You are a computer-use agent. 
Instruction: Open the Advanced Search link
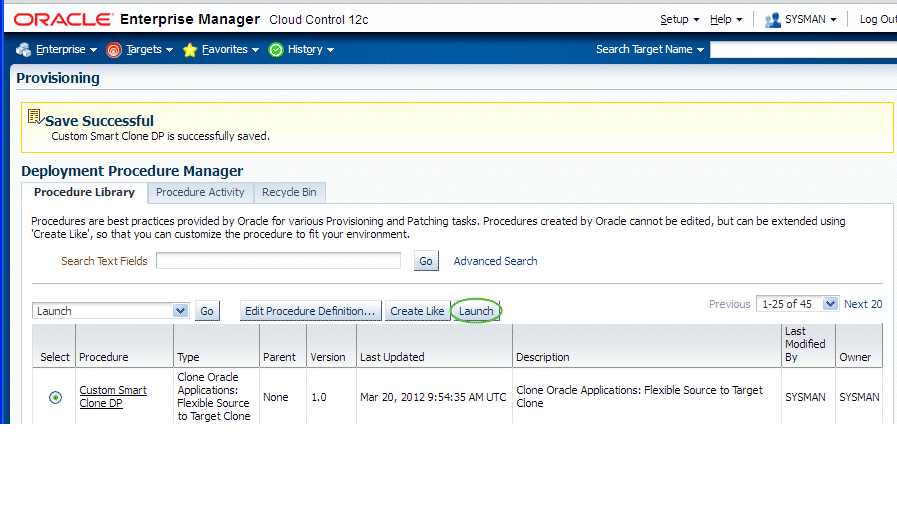pyautogui.click(x=495, y=261)
